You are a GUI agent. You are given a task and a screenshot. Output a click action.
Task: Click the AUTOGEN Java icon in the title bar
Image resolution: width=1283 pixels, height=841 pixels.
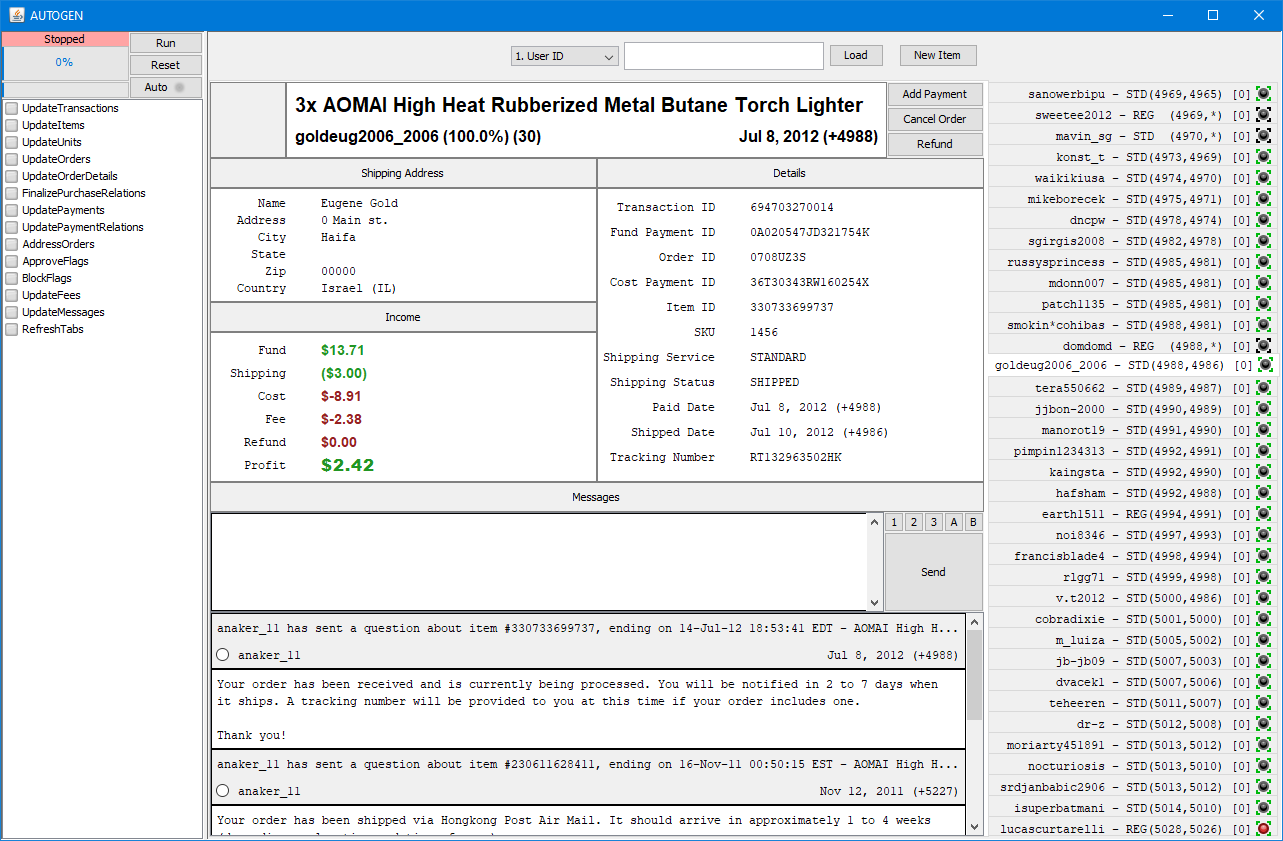pos(17,15)
